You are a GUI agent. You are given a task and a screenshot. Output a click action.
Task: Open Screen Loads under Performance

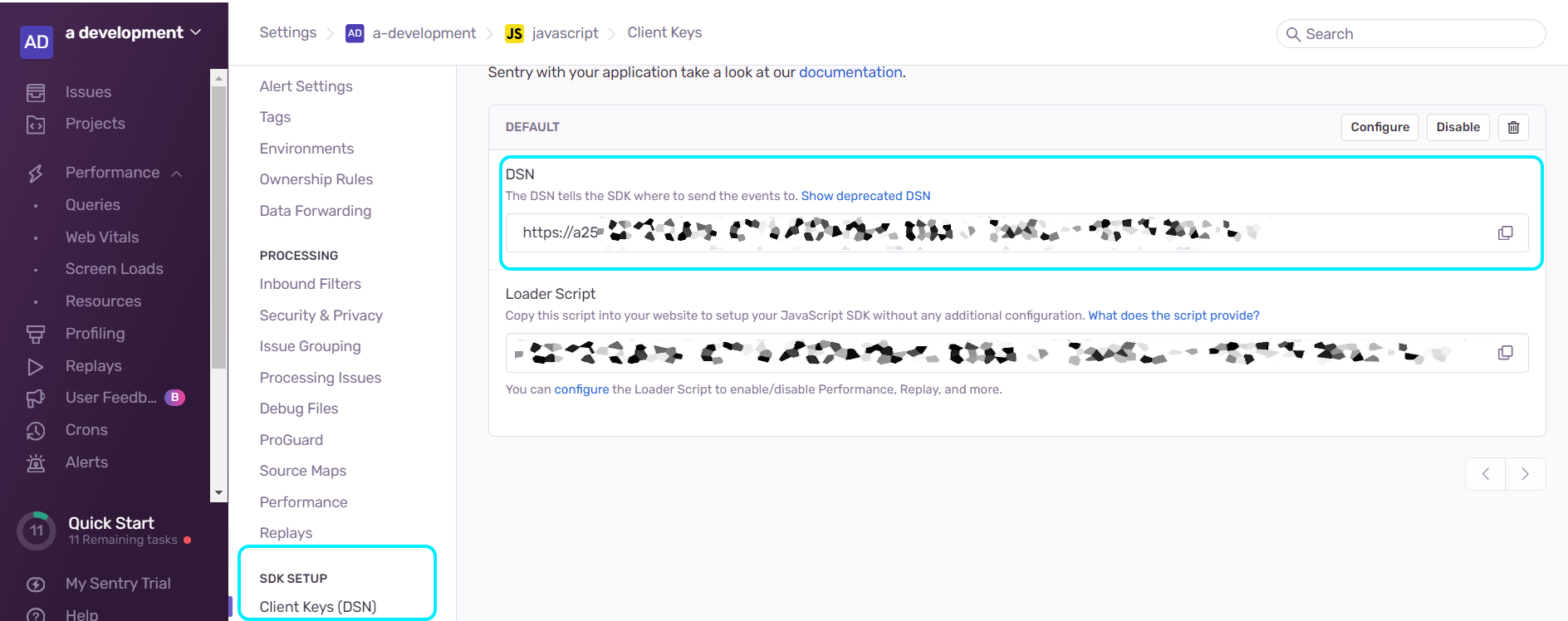click(115, 269)
